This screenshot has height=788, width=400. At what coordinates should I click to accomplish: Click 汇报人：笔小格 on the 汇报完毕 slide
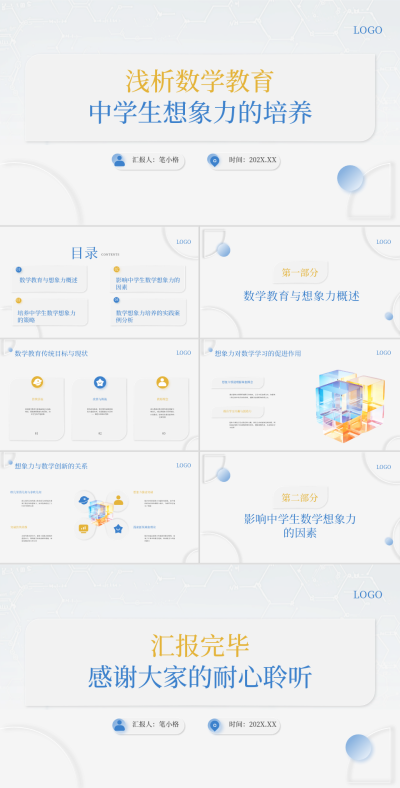155,725
